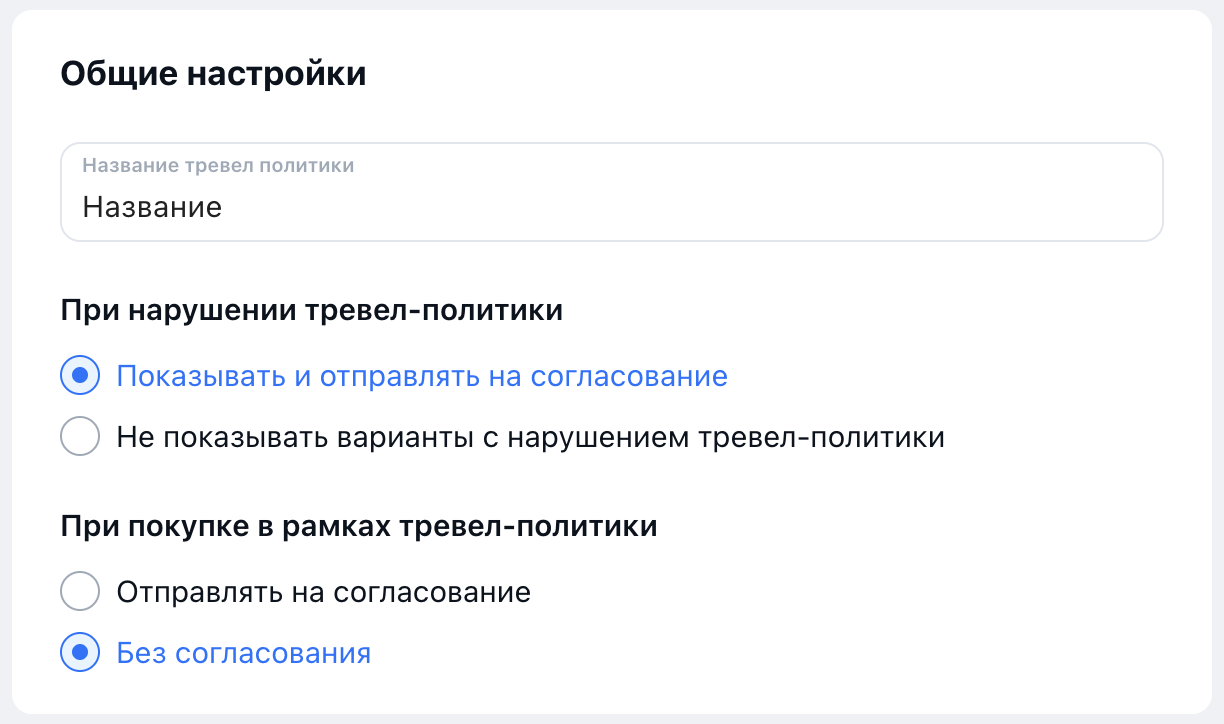Choose 'Не показывать варианты с нарушением' radio circle
The width and height of the screenshot is (1224, 724).
(x=80, y=437)
